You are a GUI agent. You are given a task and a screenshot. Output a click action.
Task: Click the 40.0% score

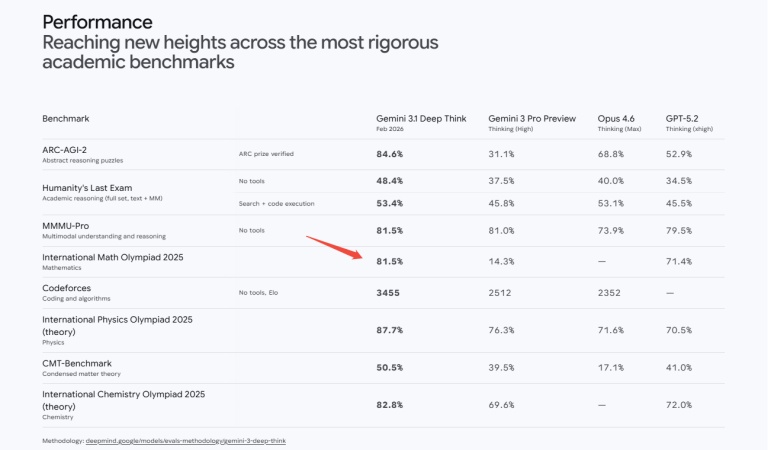tap(611, 181)
